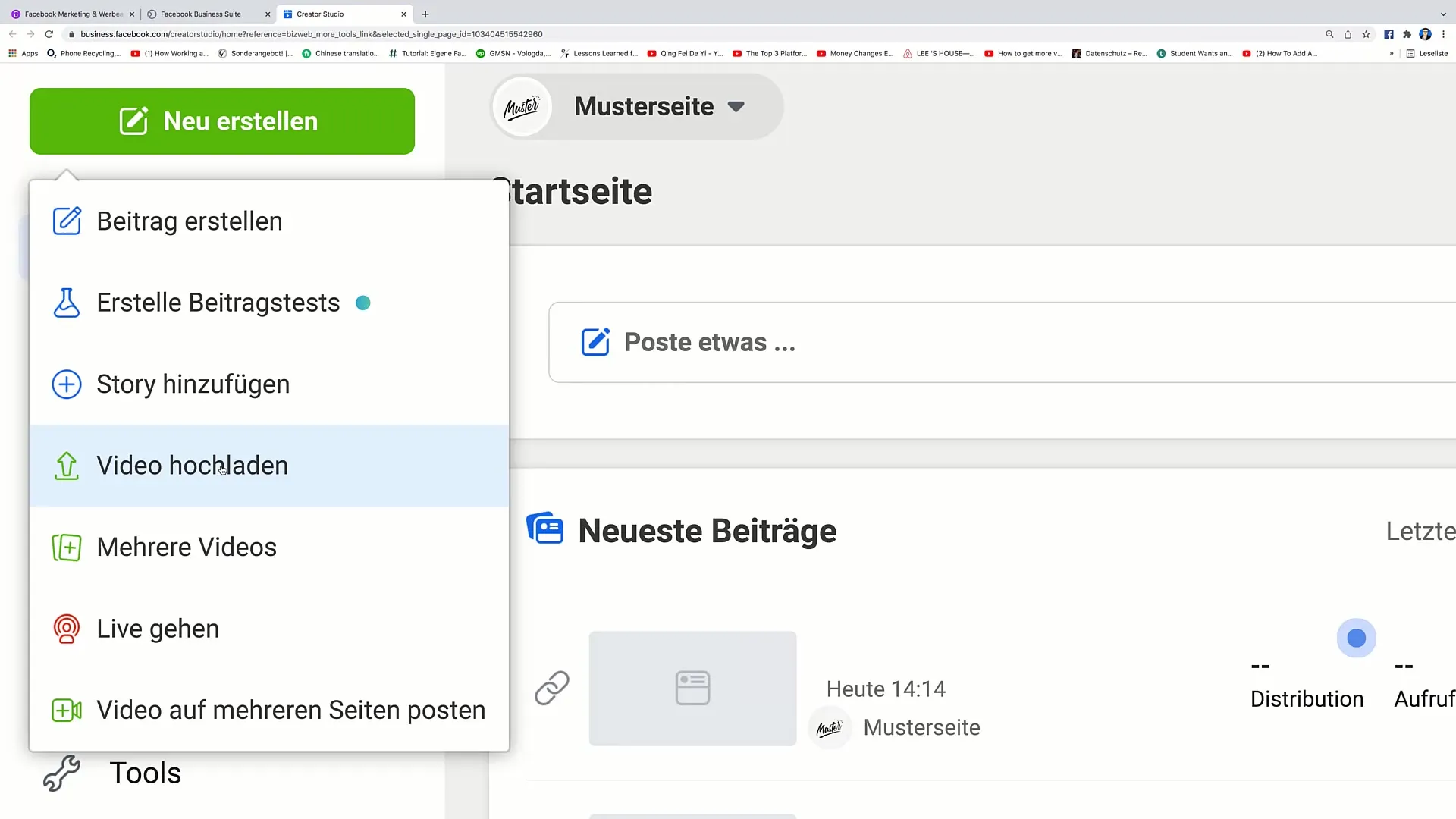Open the Chrome three-dot menu

pyautogui.click(x=1444, y=34)
